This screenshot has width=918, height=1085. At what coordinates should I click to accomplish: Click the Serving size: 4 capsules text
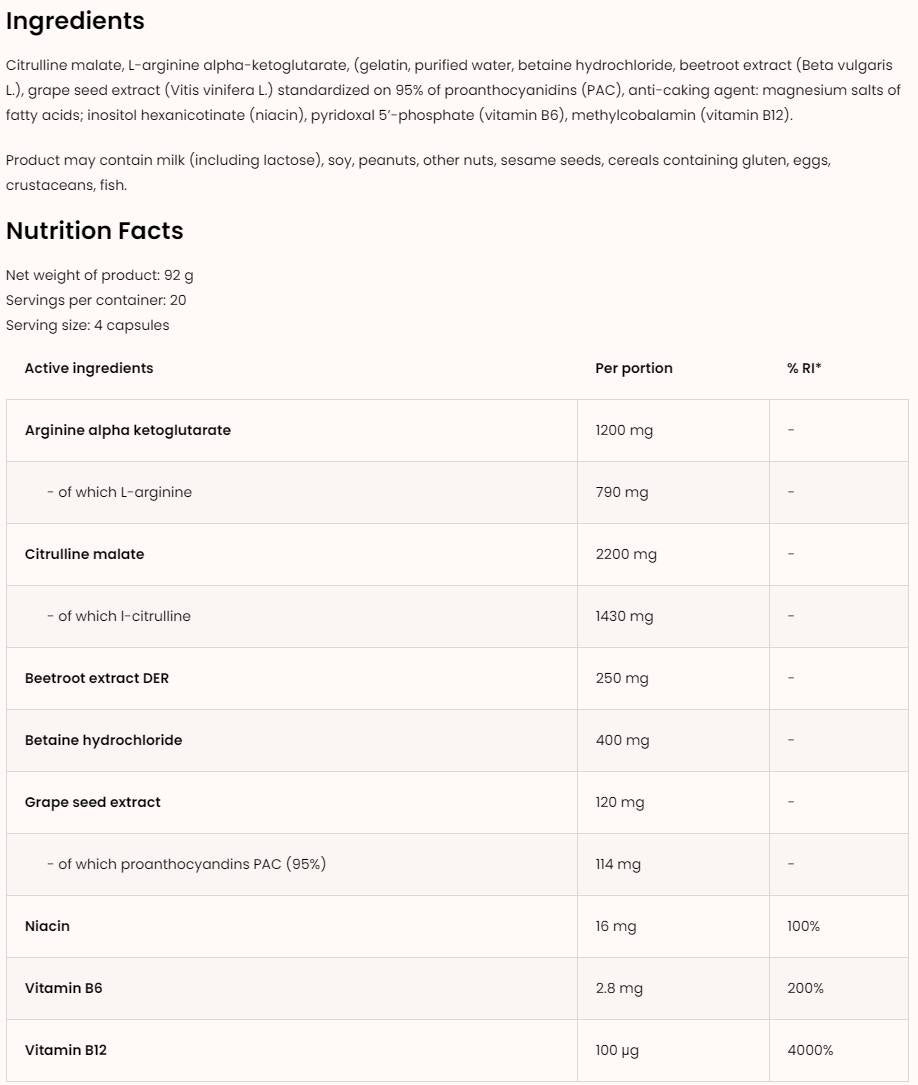click(x=88, y=325)
